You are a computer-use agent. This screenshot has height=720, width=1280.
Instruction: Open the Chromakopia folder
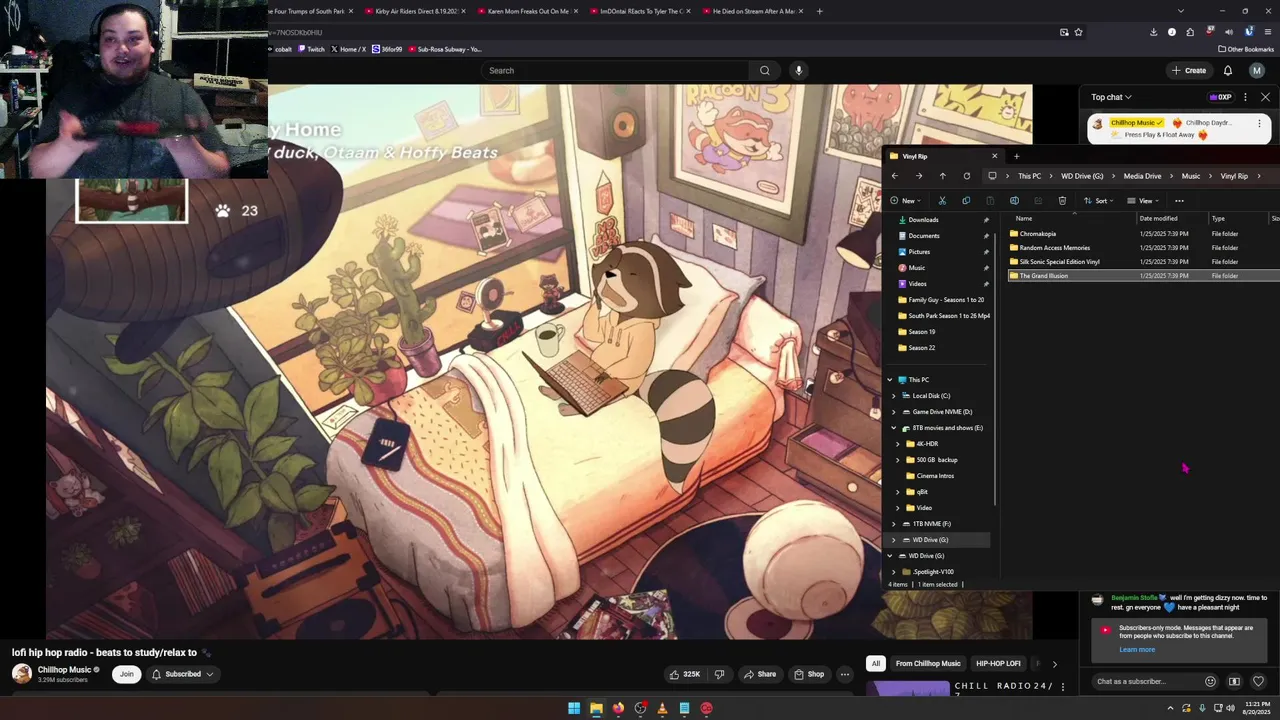tap(1037, 234)
